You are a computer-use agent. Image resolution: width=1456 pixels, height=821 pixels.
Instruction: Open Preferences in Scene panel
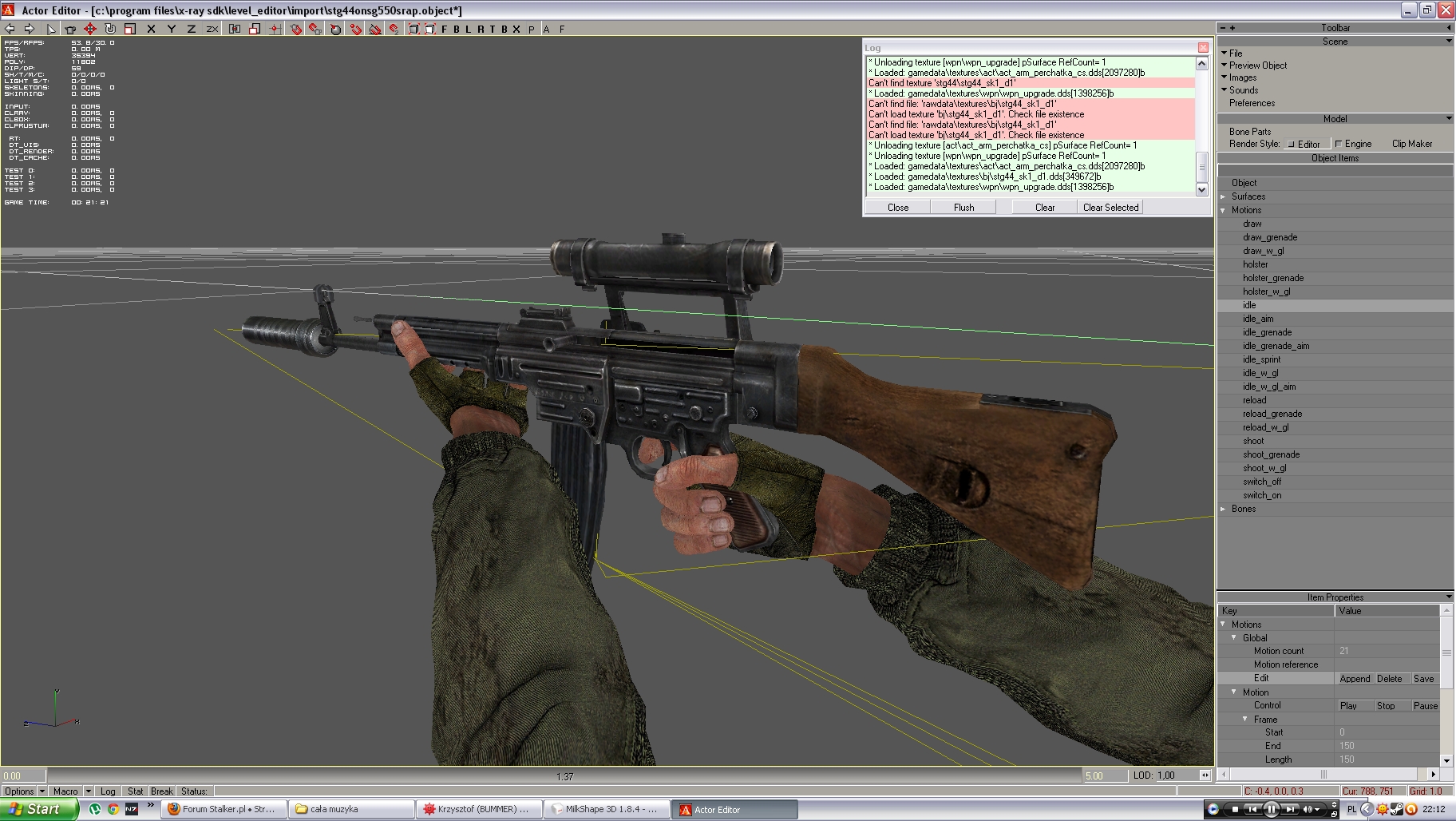point(1252,103)
